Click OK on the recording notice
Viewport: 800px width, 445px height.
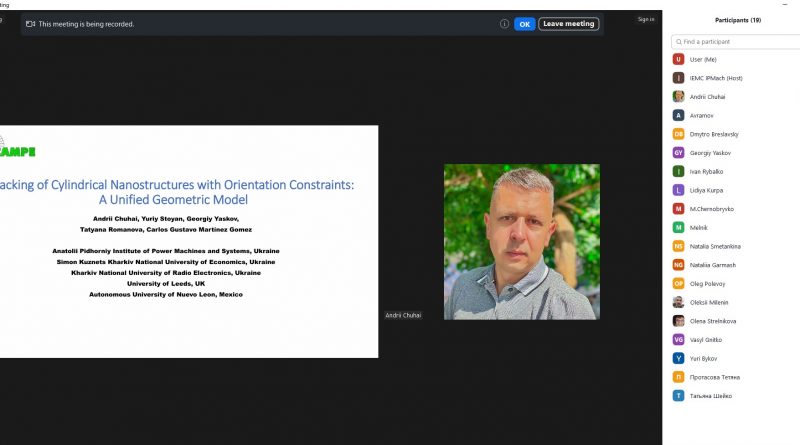click(x=524, y=24)
